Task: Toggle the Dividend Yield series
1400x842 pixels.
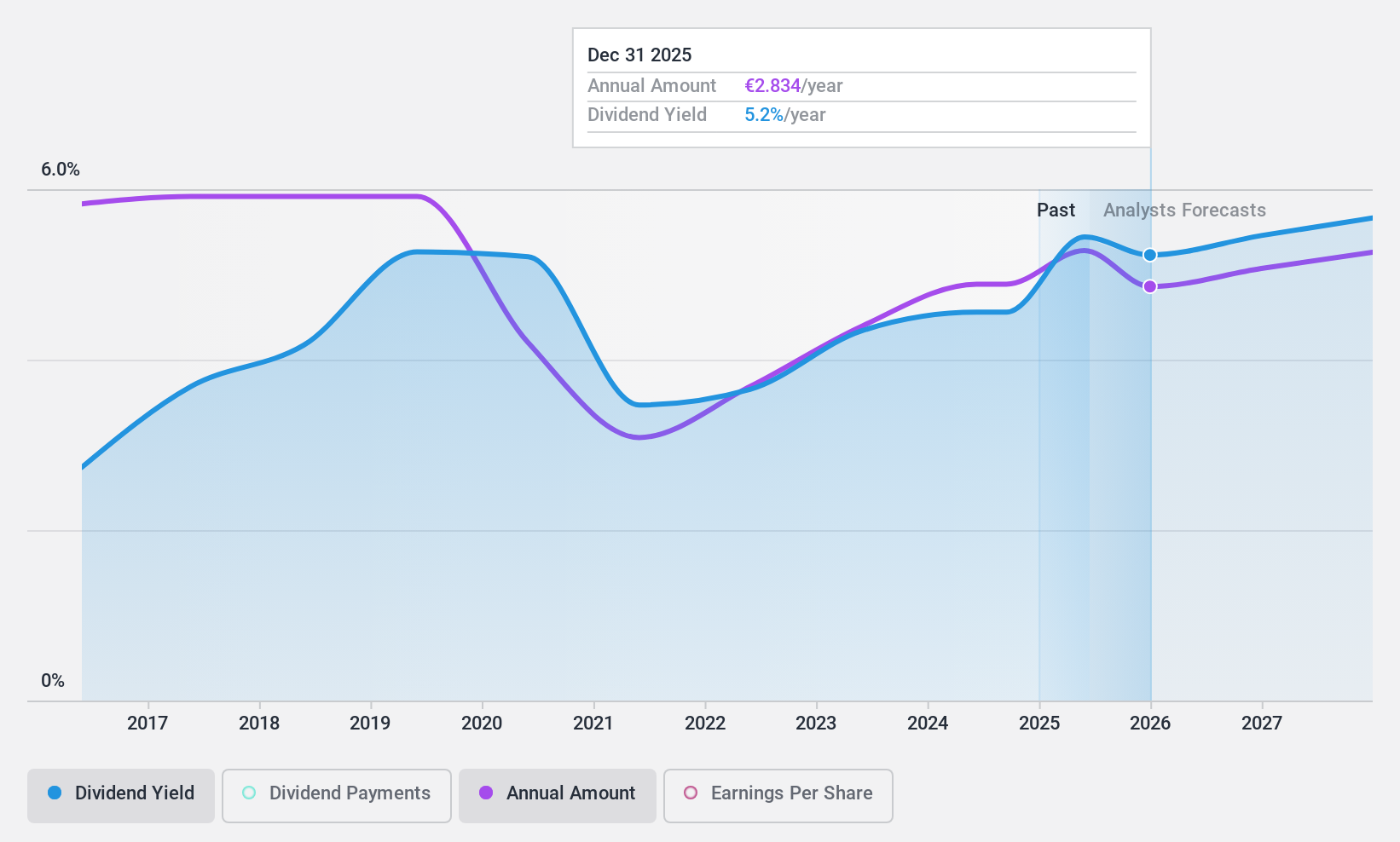Action: [121, 796]
